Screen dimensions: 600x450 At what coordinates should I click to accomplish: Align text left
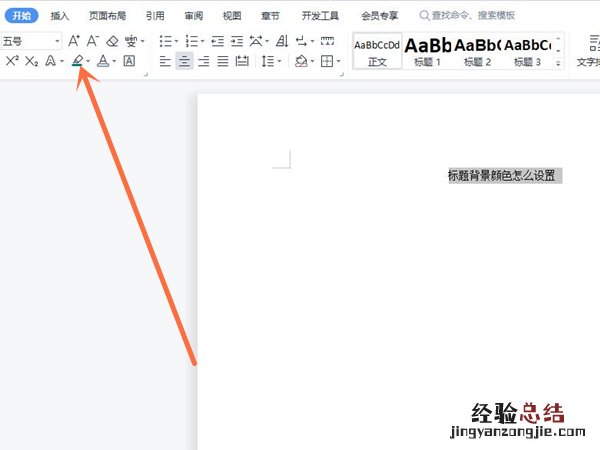tap(165, 61)
